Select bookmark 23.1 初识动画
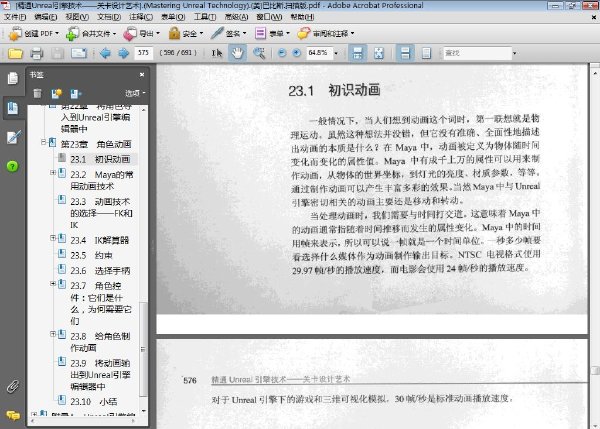 pos(100,159)
